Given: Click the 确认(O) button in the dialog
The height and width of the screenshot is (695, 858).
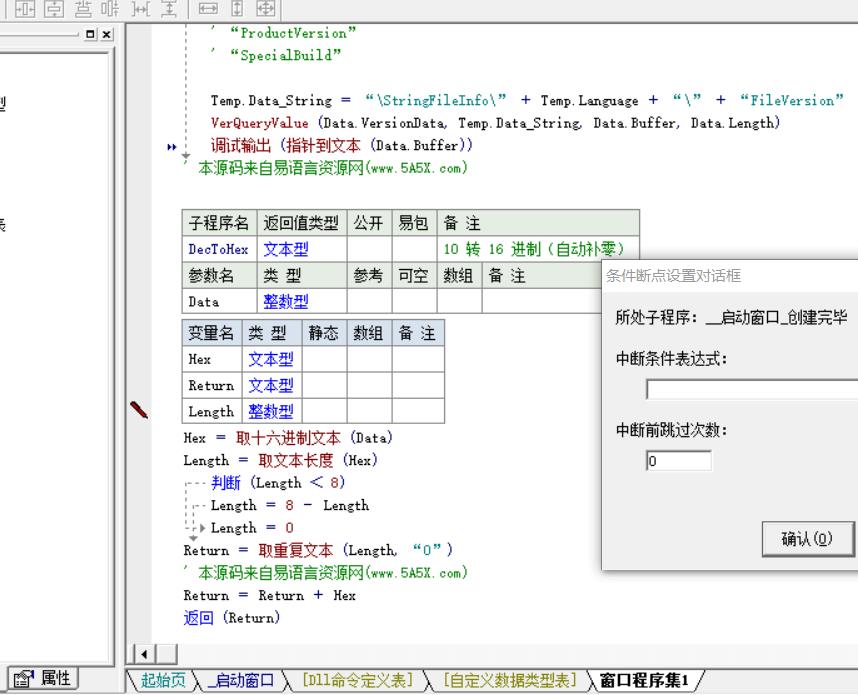Looking at the screenshot, I should point(807,539).
